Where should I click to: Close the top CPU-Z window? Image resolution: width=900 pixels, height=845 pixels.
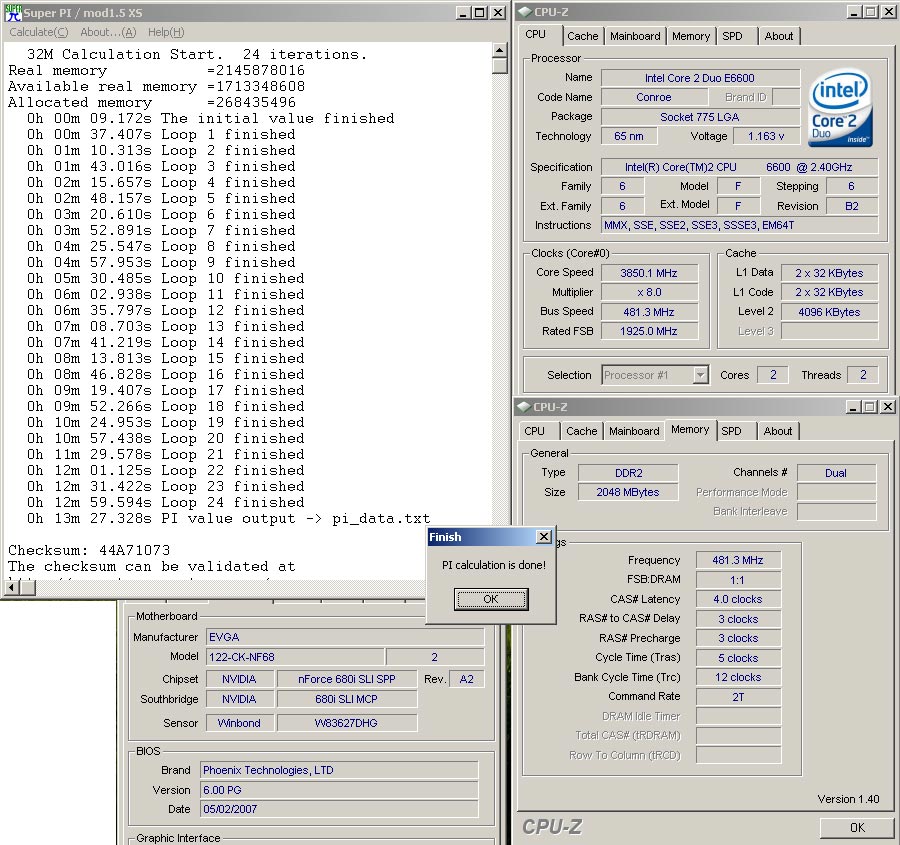point(889,11)
